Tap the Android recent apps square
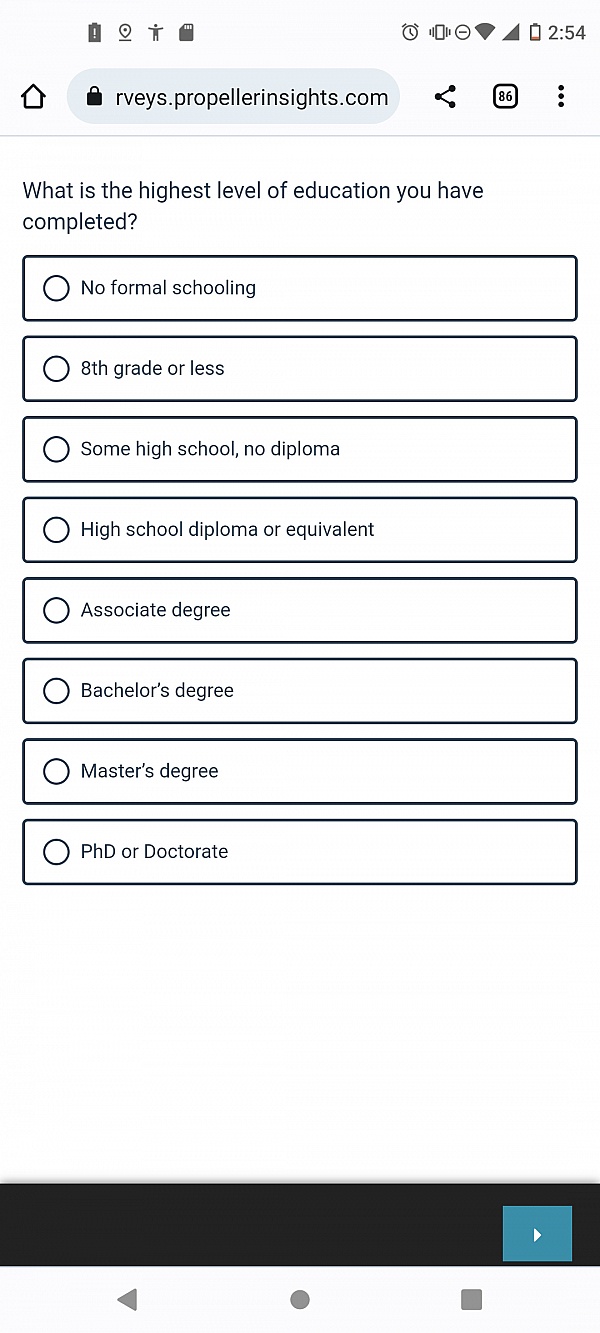This screenshot has height=1333, width=600. click(x=471, y=1299)
